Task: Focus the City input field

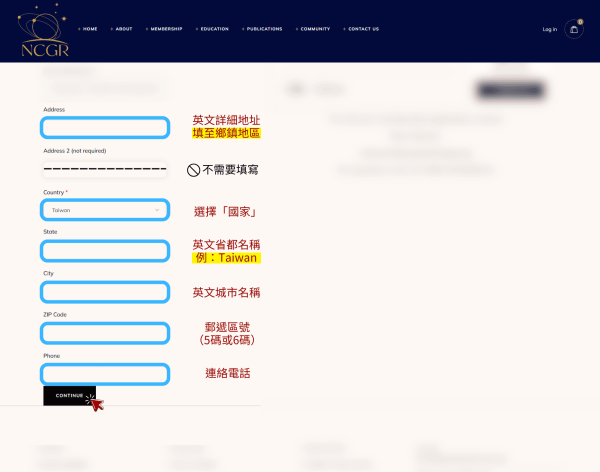Action: (105, 292)
